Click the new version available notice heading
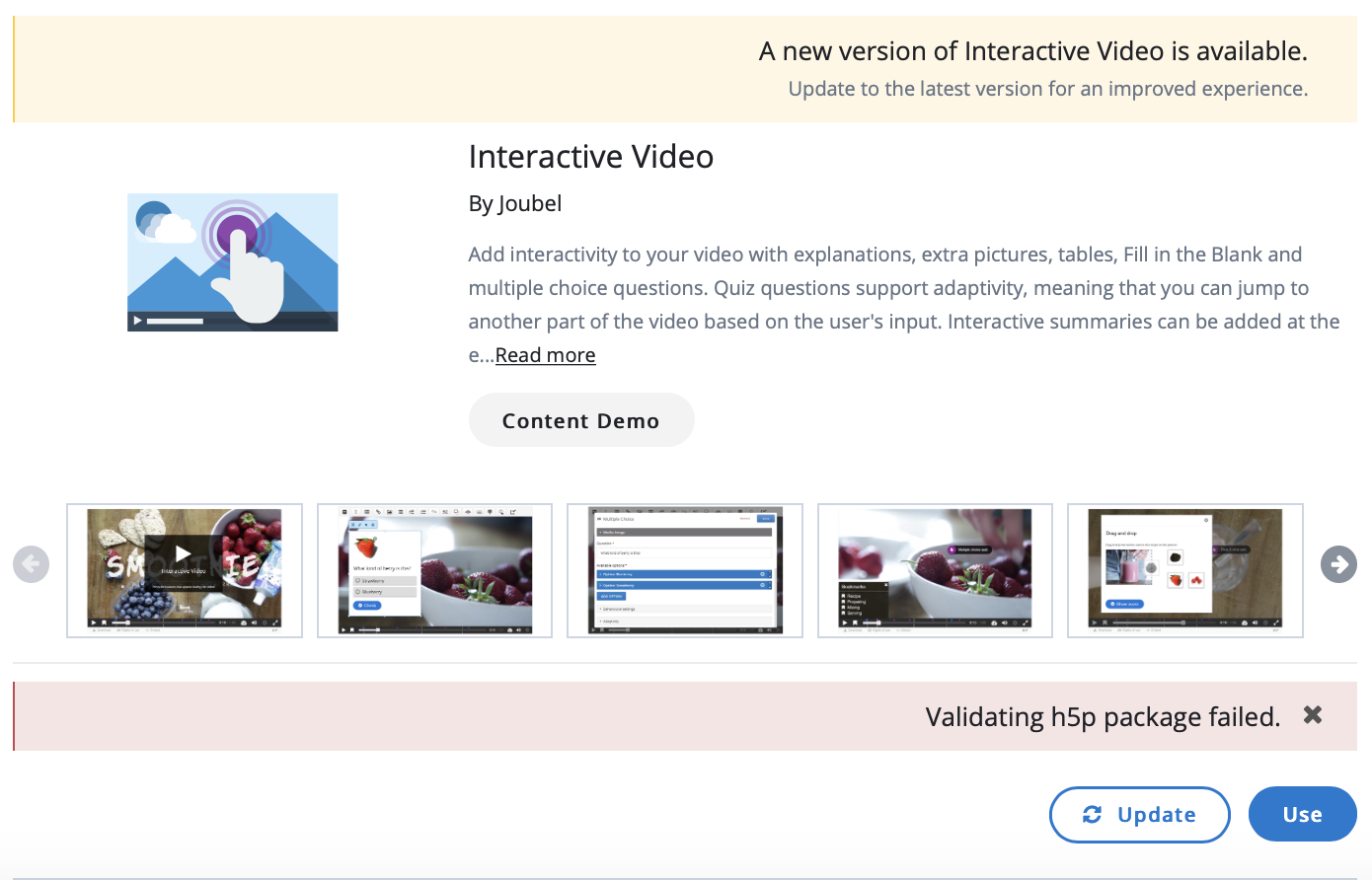This screenshot has height=880, width=1372. (x=1033, y=51)
